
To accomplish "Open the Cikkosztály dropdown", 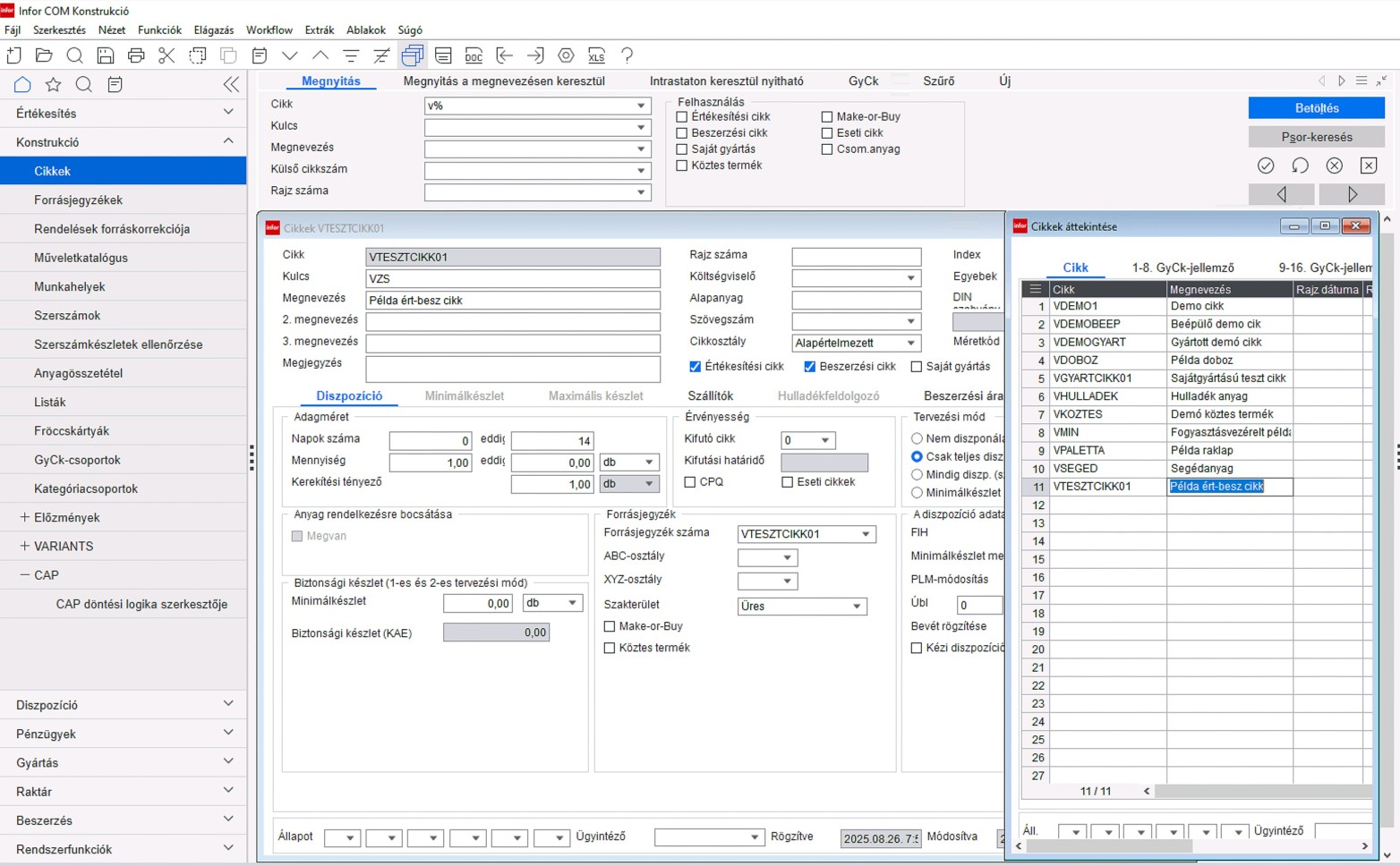I will point(910,343).
